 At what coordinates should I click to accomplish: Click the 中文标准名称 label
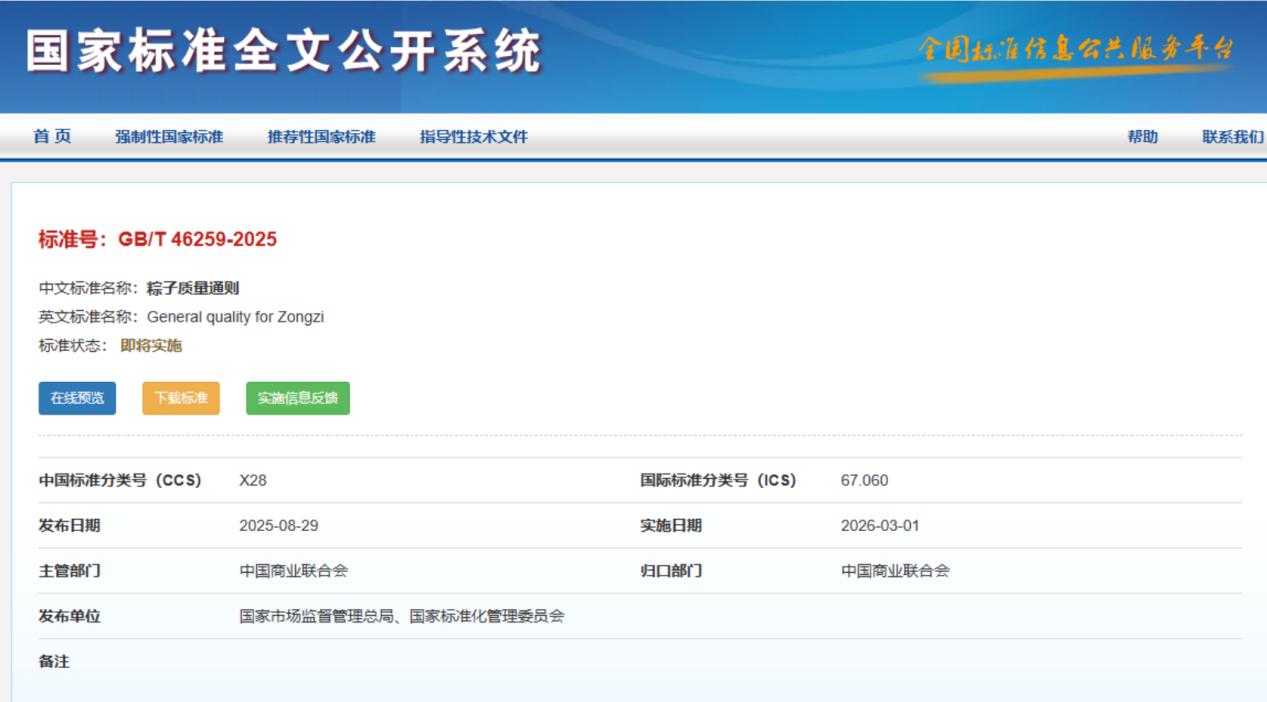click(88, 289)
